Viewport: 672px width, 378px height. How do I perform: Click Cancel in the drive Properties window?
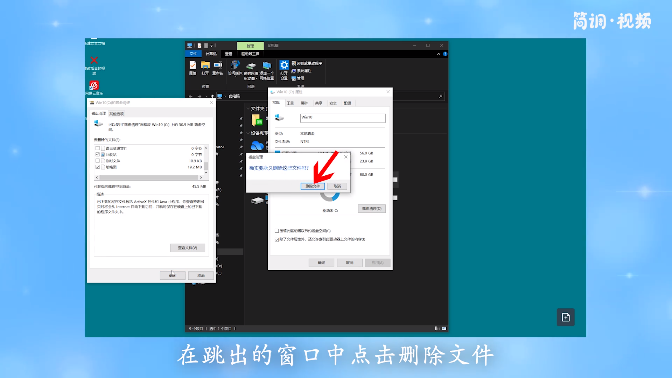[349, 262]
